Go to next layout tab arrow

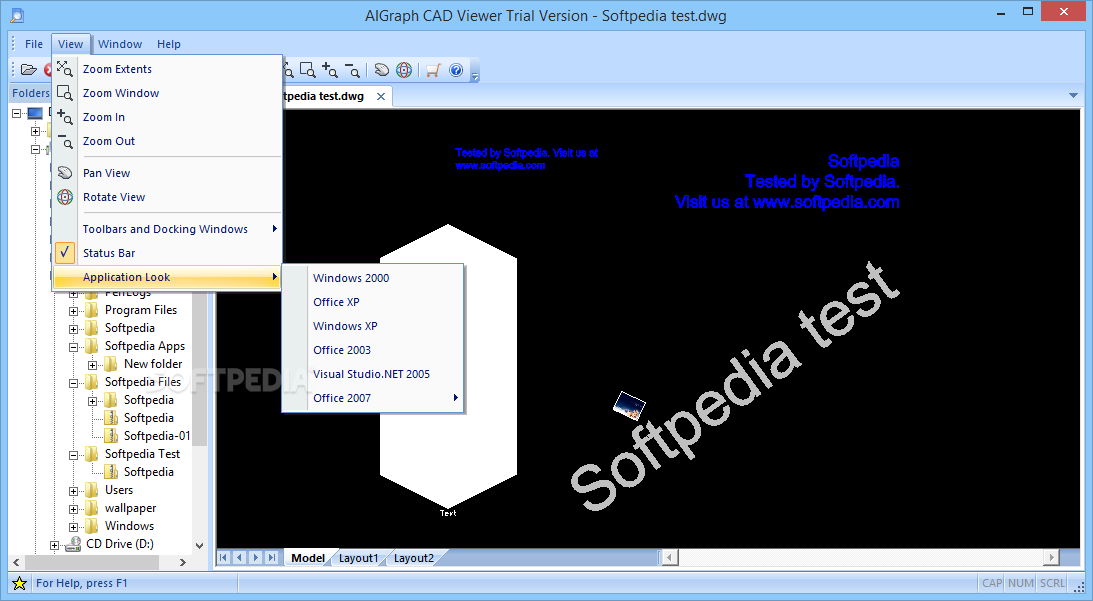(256, 557)
